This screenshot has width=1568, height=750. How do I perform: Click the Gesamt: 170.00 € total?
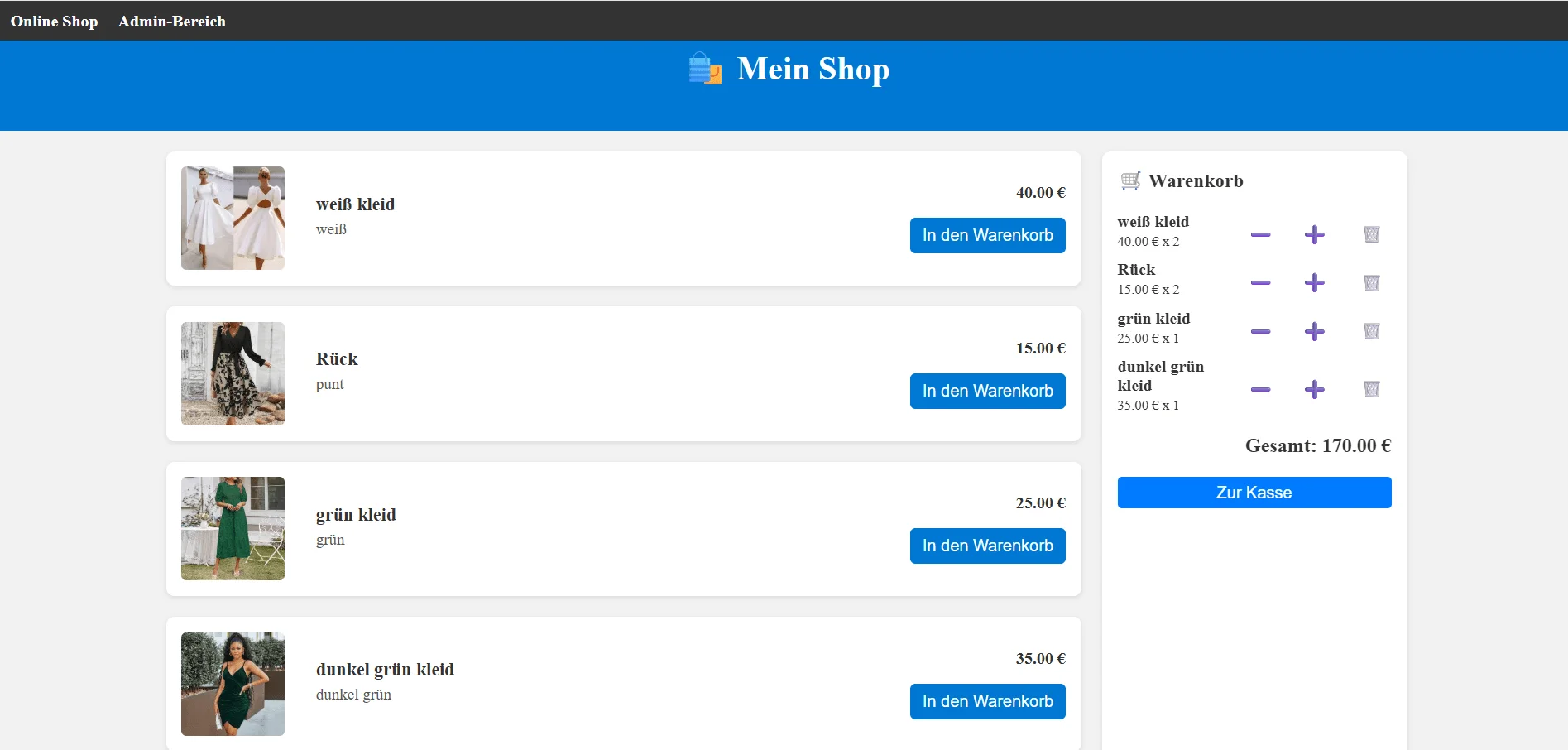1318,446
